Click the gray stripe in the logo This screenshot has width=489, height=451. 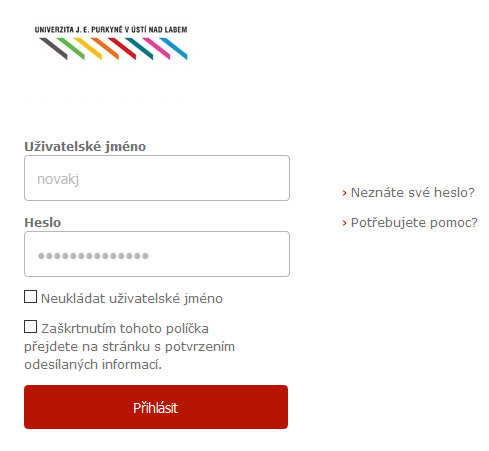pyautogui.click(x=53, y=48)
